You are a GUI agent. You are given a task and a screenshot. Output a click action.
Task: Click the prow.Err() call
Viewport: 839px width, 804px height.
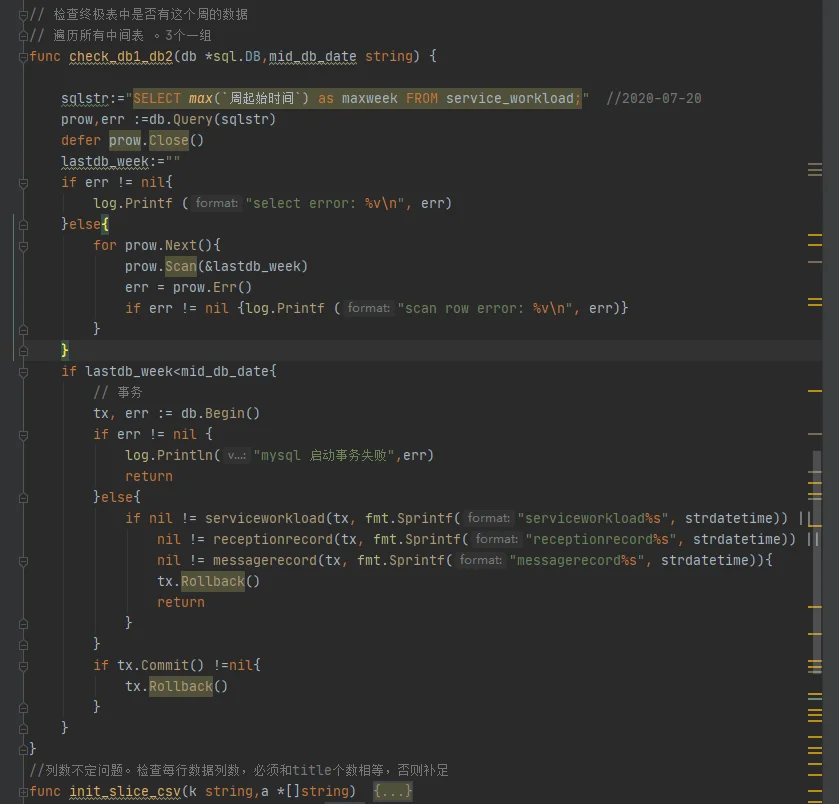212,288
